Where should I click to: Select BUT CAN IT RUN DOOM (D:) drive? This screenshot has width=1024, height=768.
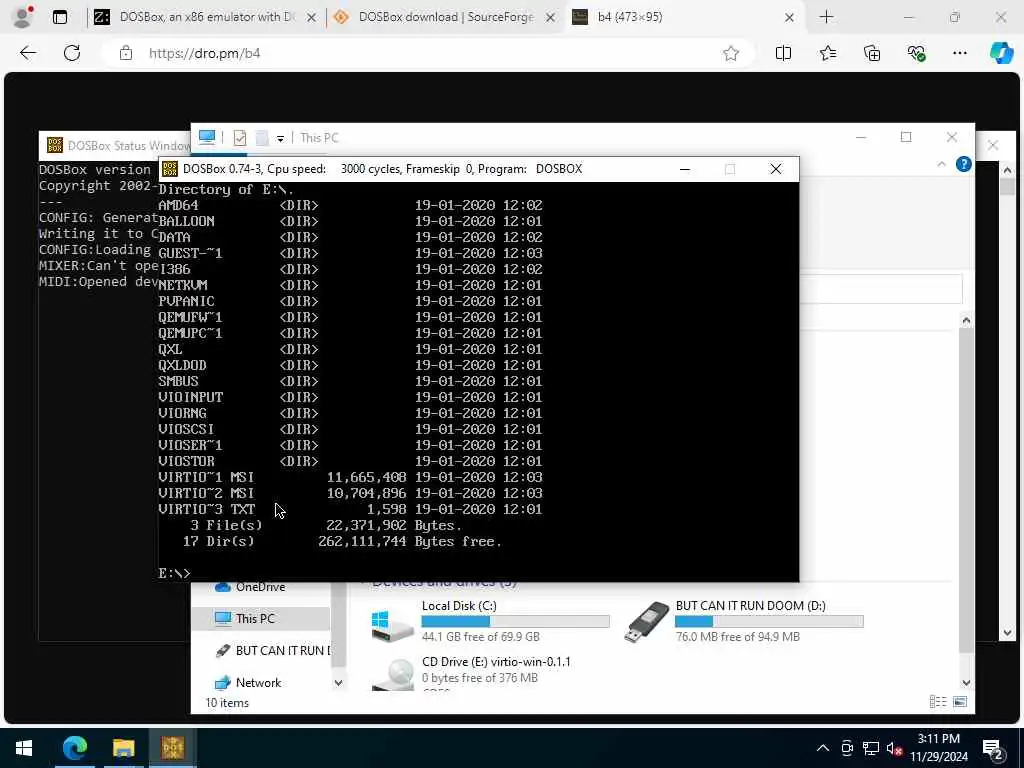point(744,620)
